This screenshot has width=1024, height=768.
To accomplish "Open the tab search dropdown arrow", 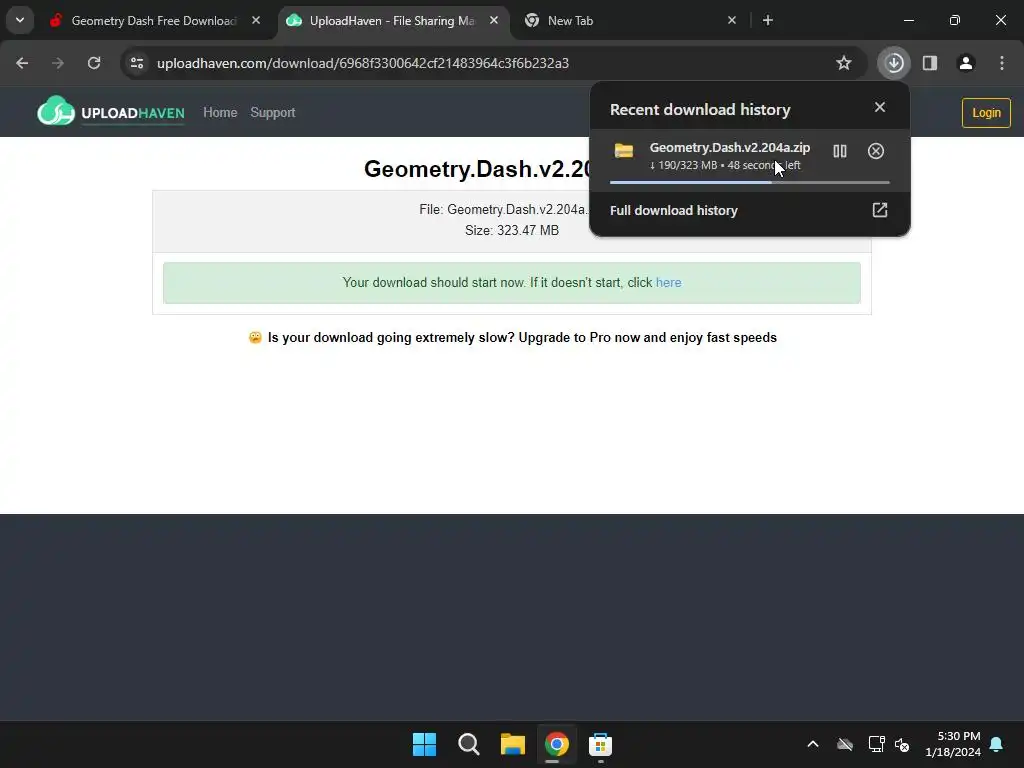I will tap(20, 20).
